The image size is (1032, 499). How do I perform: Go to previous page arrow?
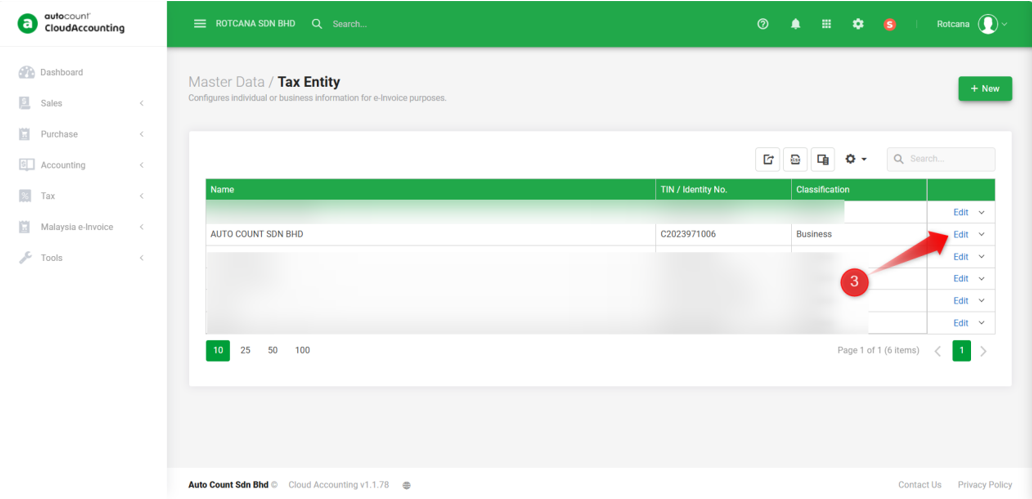938,351
